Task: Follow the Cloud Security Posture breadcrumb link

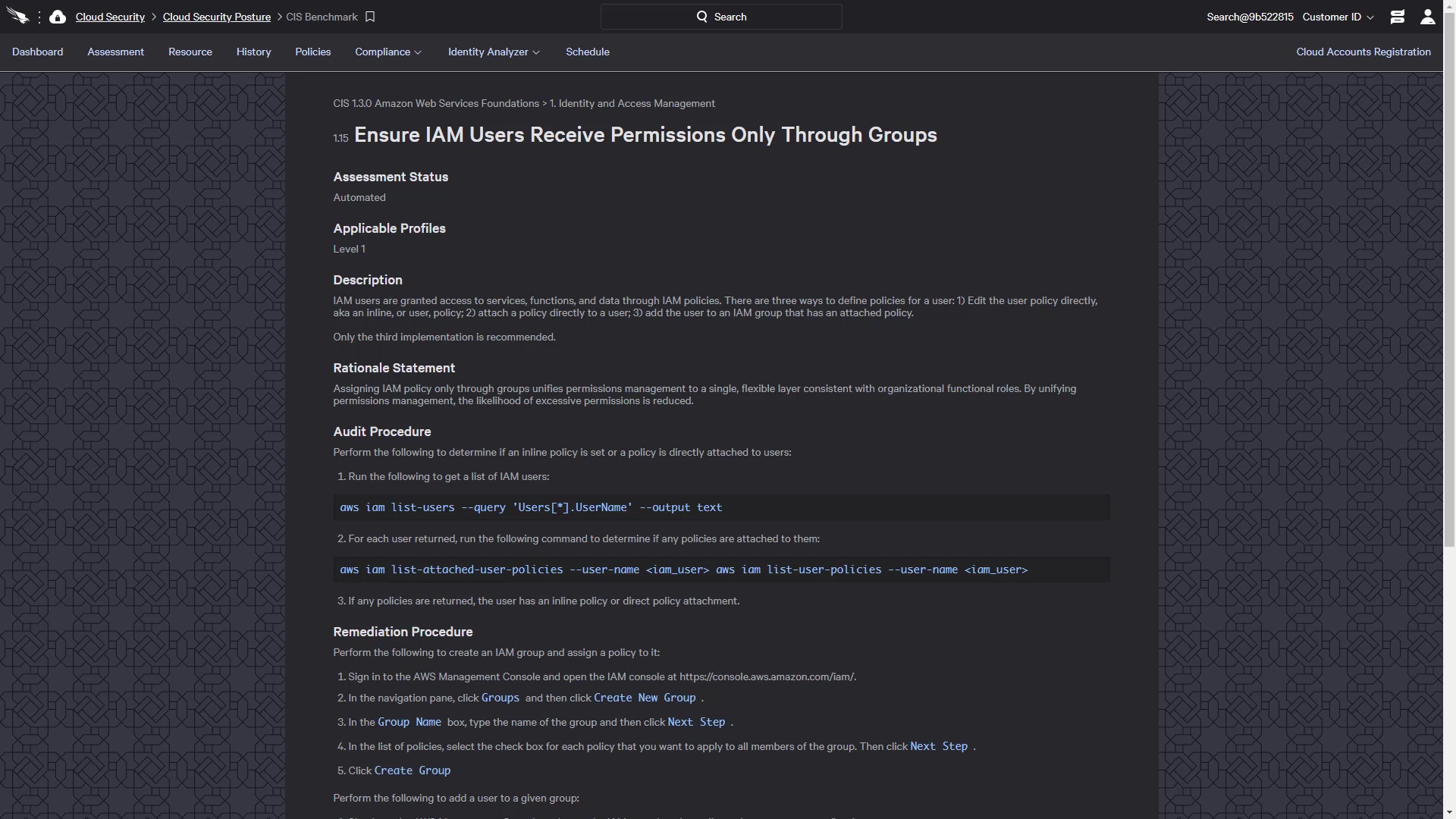Action: 217,17
